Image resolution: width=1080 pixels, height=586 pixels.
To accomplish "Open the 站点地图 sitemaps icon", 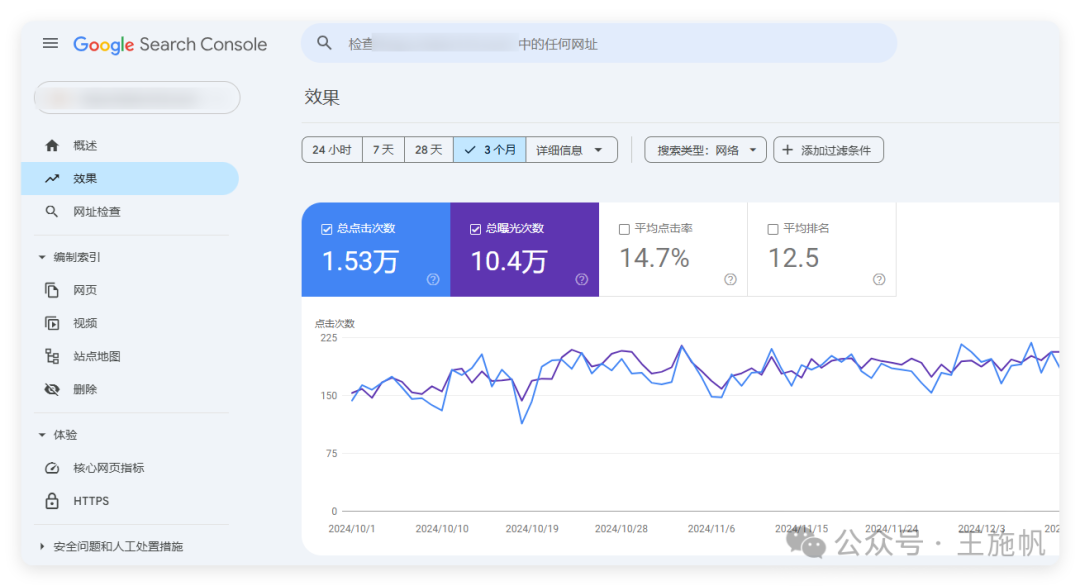I will pyautogui.click(x=51, y=355).
